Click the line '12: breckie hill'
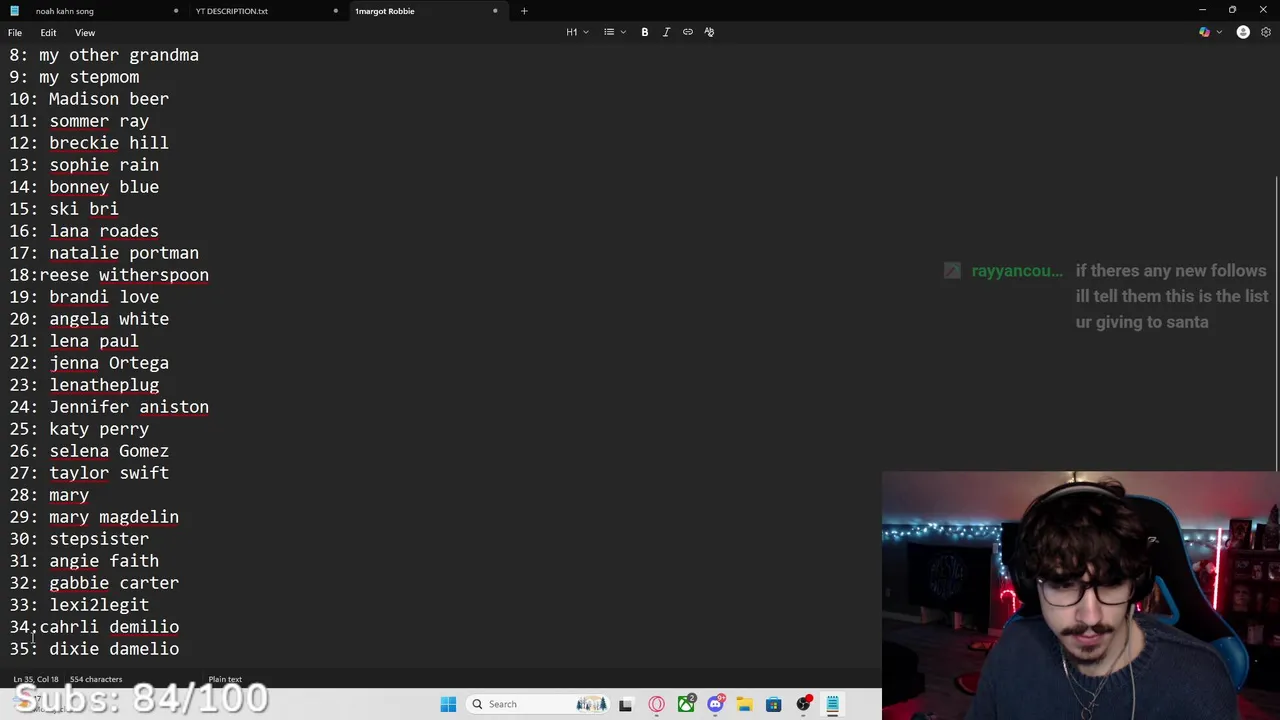1280x720 pixels. pos(89,143)
